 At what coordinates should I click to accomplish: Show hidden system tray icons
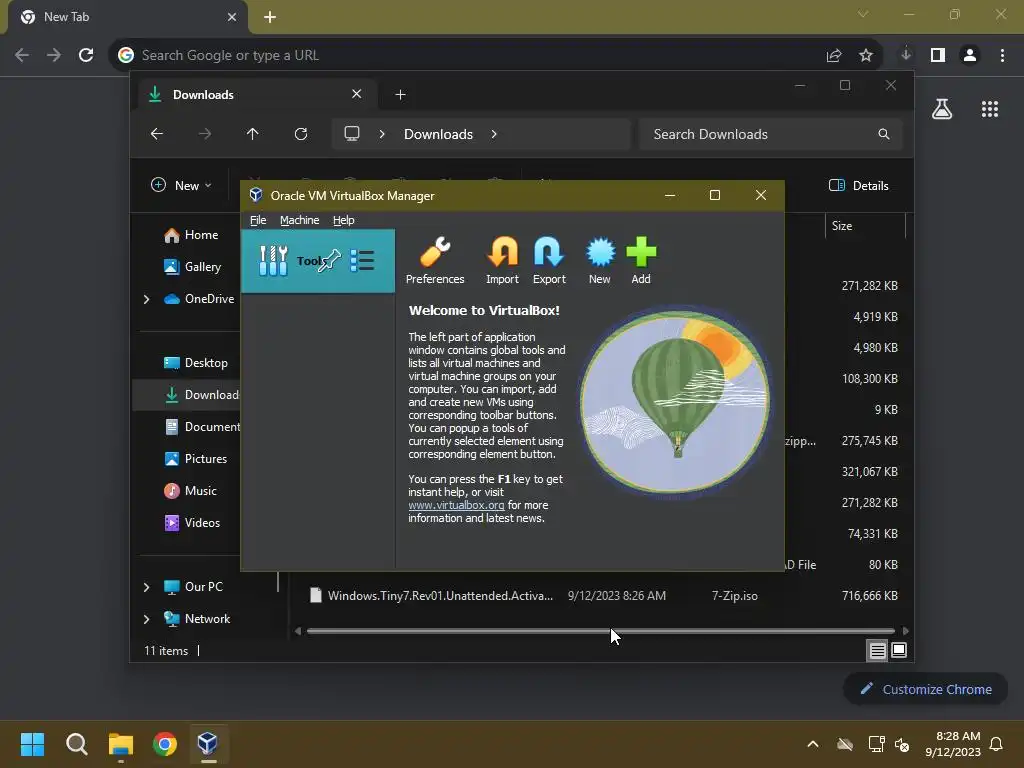(x=813, y=744)
